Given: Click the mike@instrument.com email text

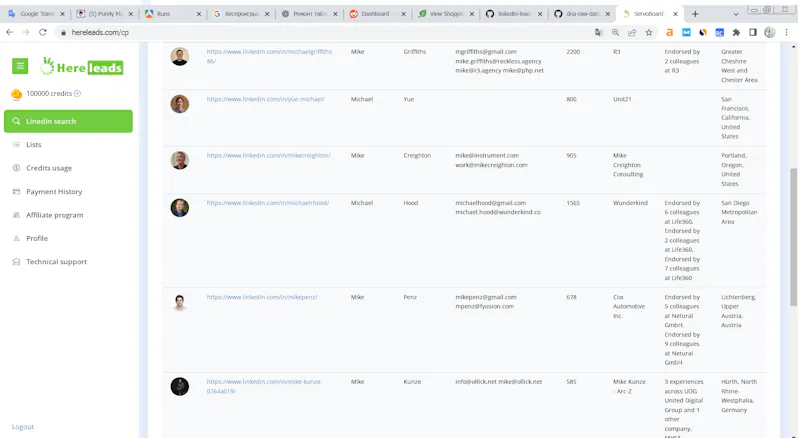Looking at the screenshot, I should (x=487, y=155).
